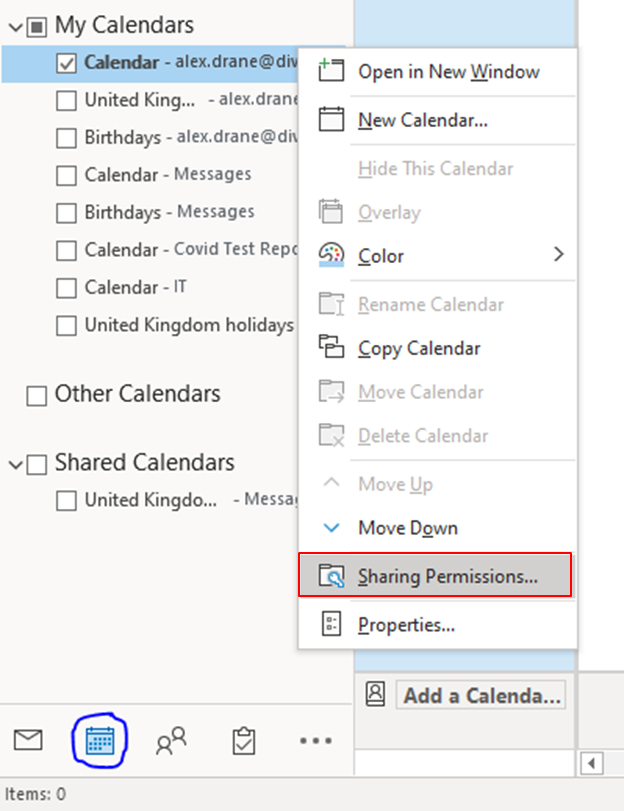Click the Copy Calendar icon
Image resolution: width=624 pixels, height=811 pixels.
click(x=330, y=348)
